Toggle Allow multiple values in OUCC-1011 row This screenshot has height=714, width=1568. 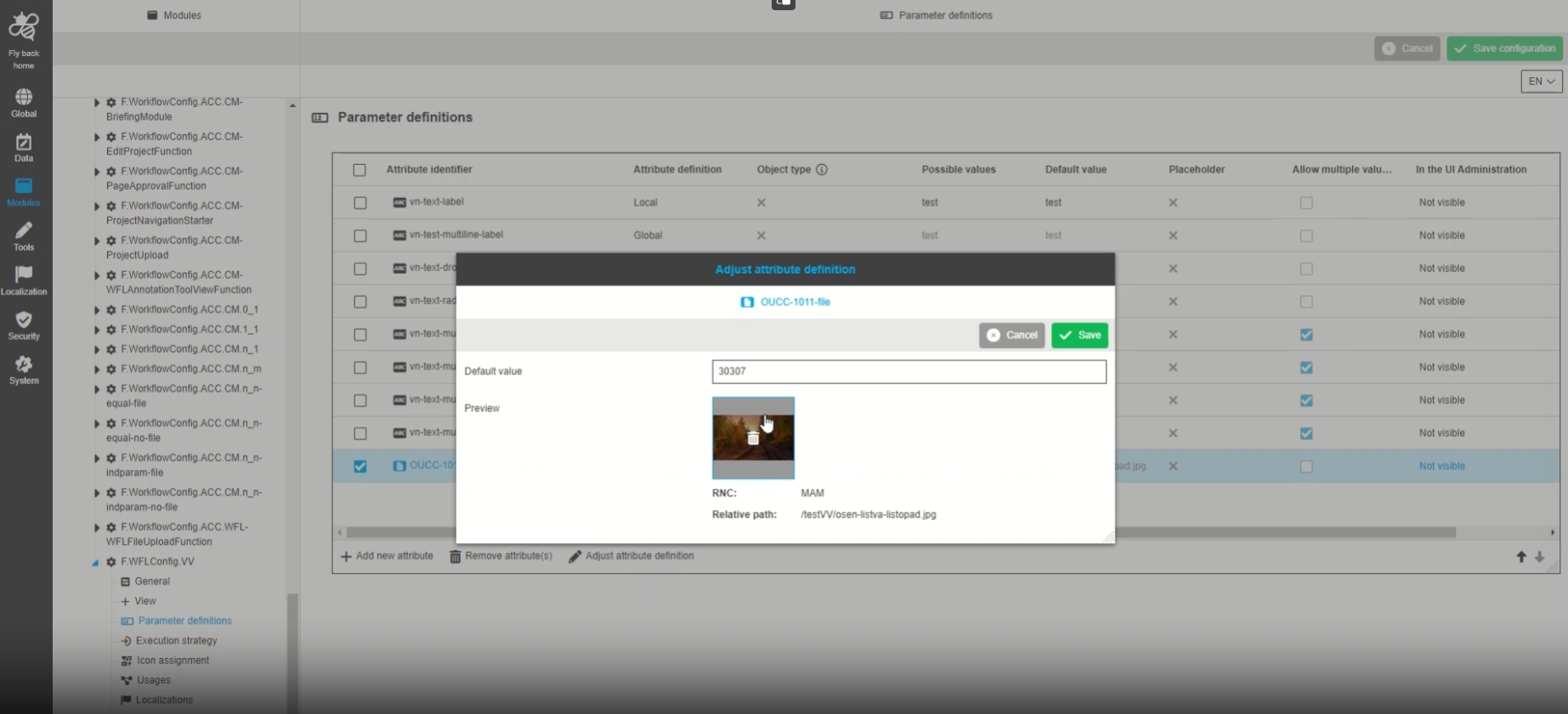click(x=1306, y=467)
